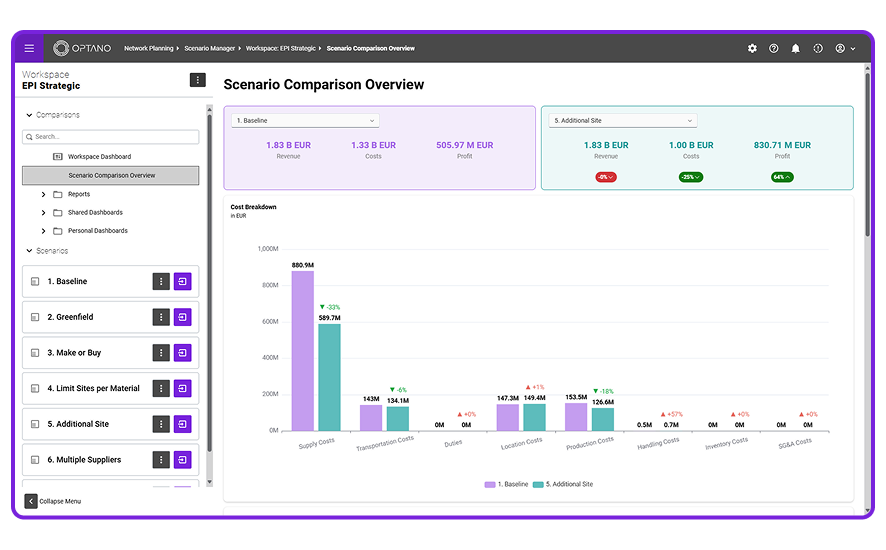Open user account menu icon
The width and height of the screenshot is (886, 550).
tap(845, 49)
